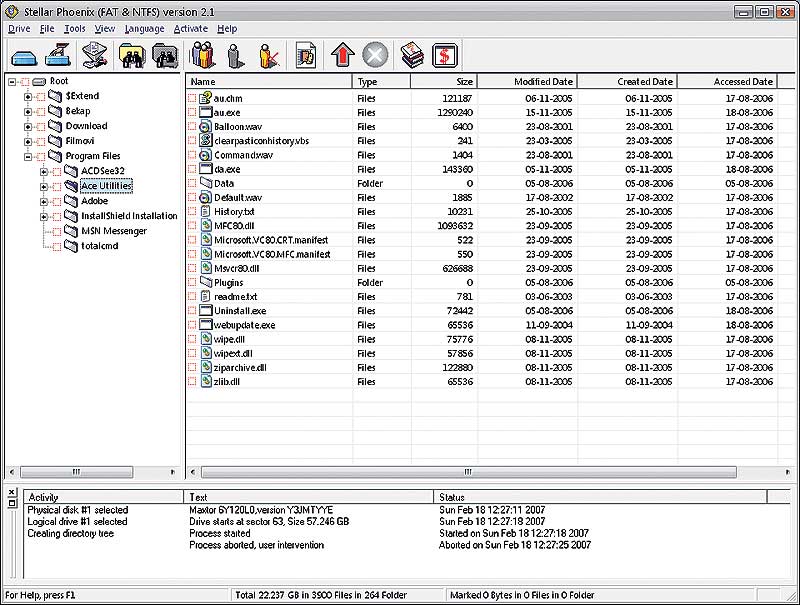Tick the Plugins folder checkbox in file list
This screenshot has height=605, width=800.
coord(192,282)
